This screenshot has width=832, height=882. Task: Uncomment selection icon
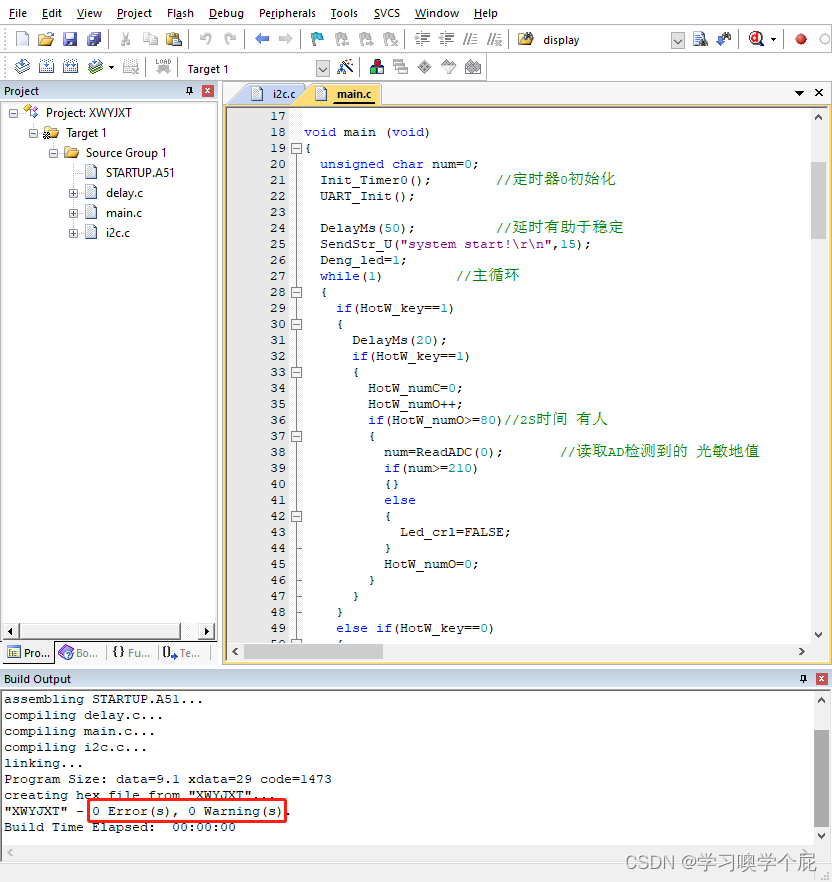point(494,39)
